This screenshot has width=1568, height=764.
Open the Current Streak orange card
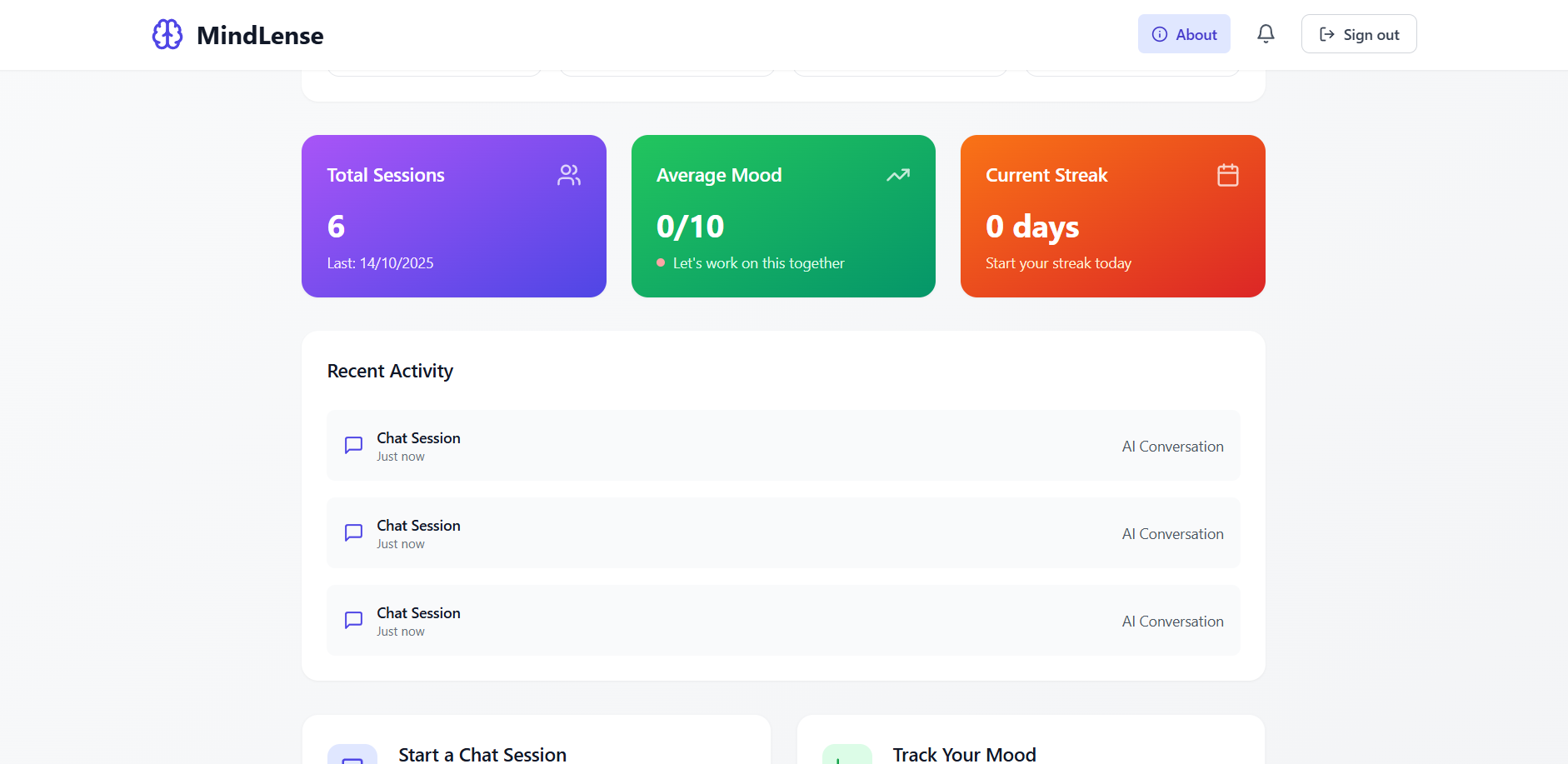(x=1112, y=217)
